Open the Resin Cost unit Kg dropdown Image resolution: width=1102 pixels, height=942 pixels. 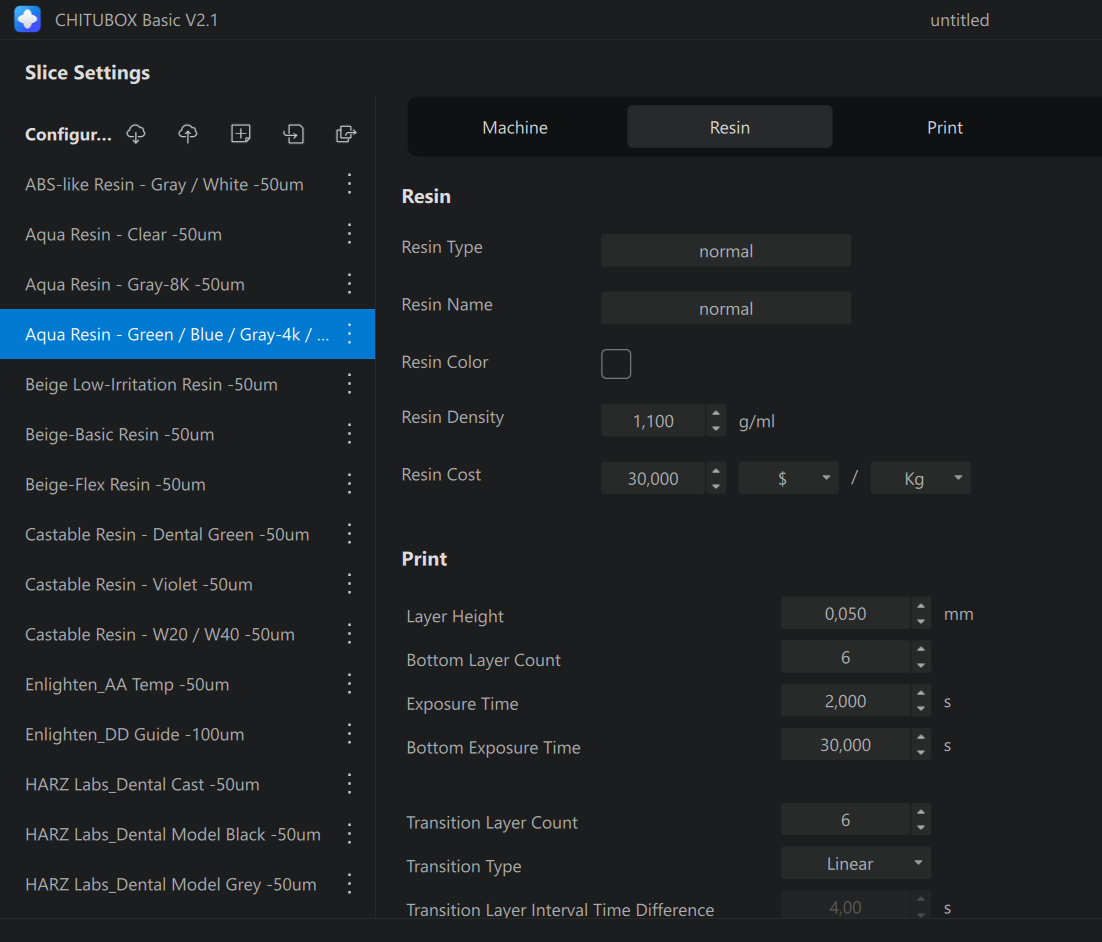(x=920, y=478)
